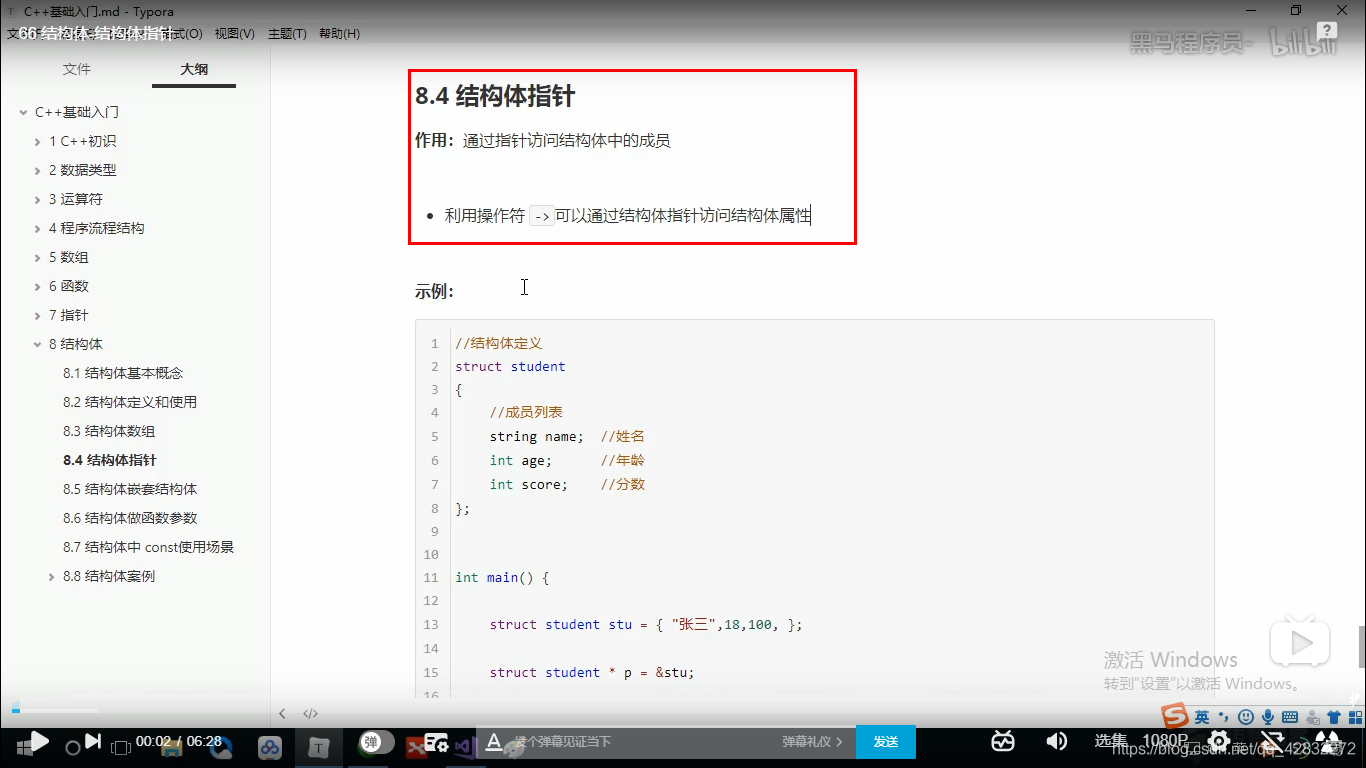
Task: Click the '8.4 结构体指针' document heading
Action: click(495, 96)
